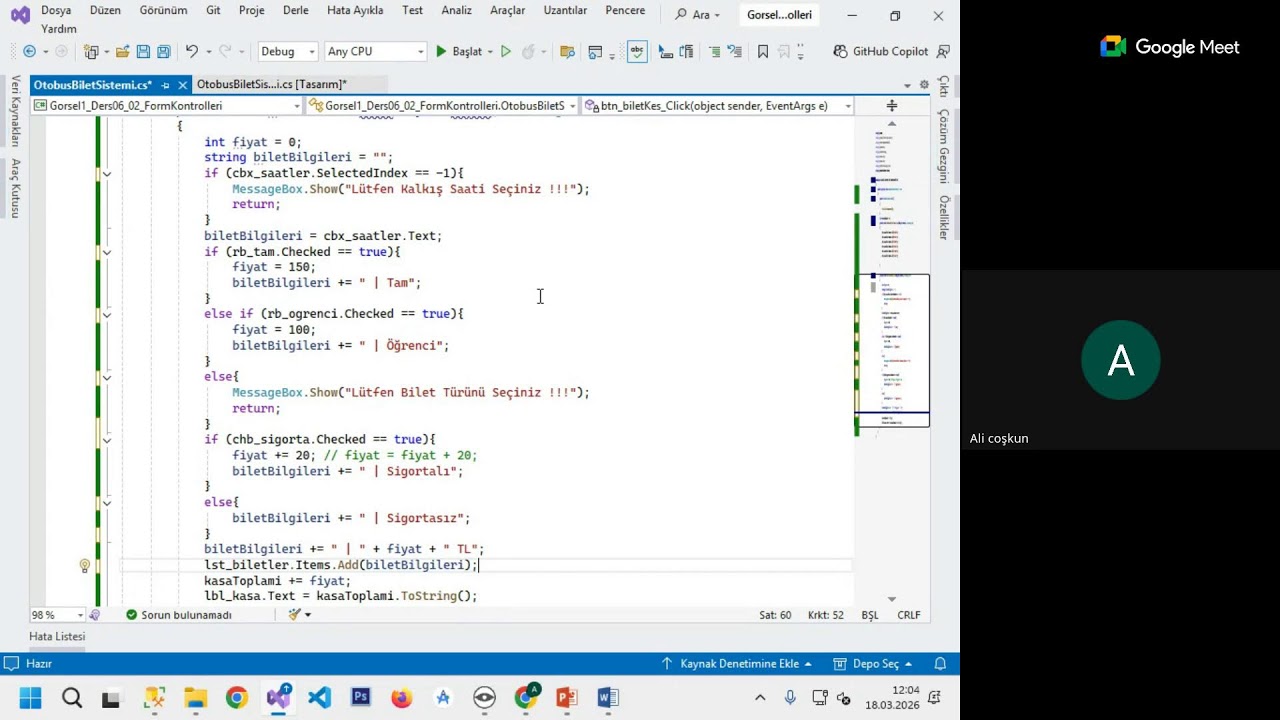
Task: Click the navigate back arrow in toolbar
Action: 29,51
